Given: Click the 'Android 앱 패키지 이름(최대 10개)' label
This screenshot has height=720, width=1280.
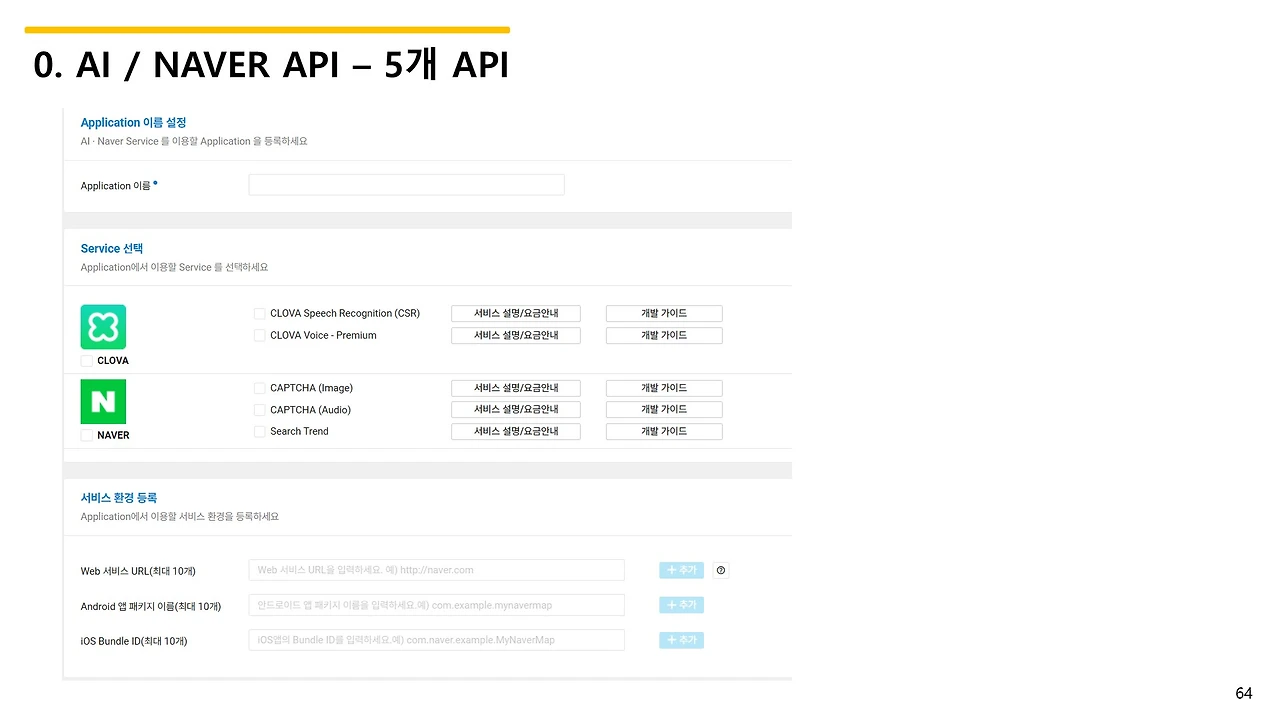Looking at the screenshot, I should click(151, 606).
